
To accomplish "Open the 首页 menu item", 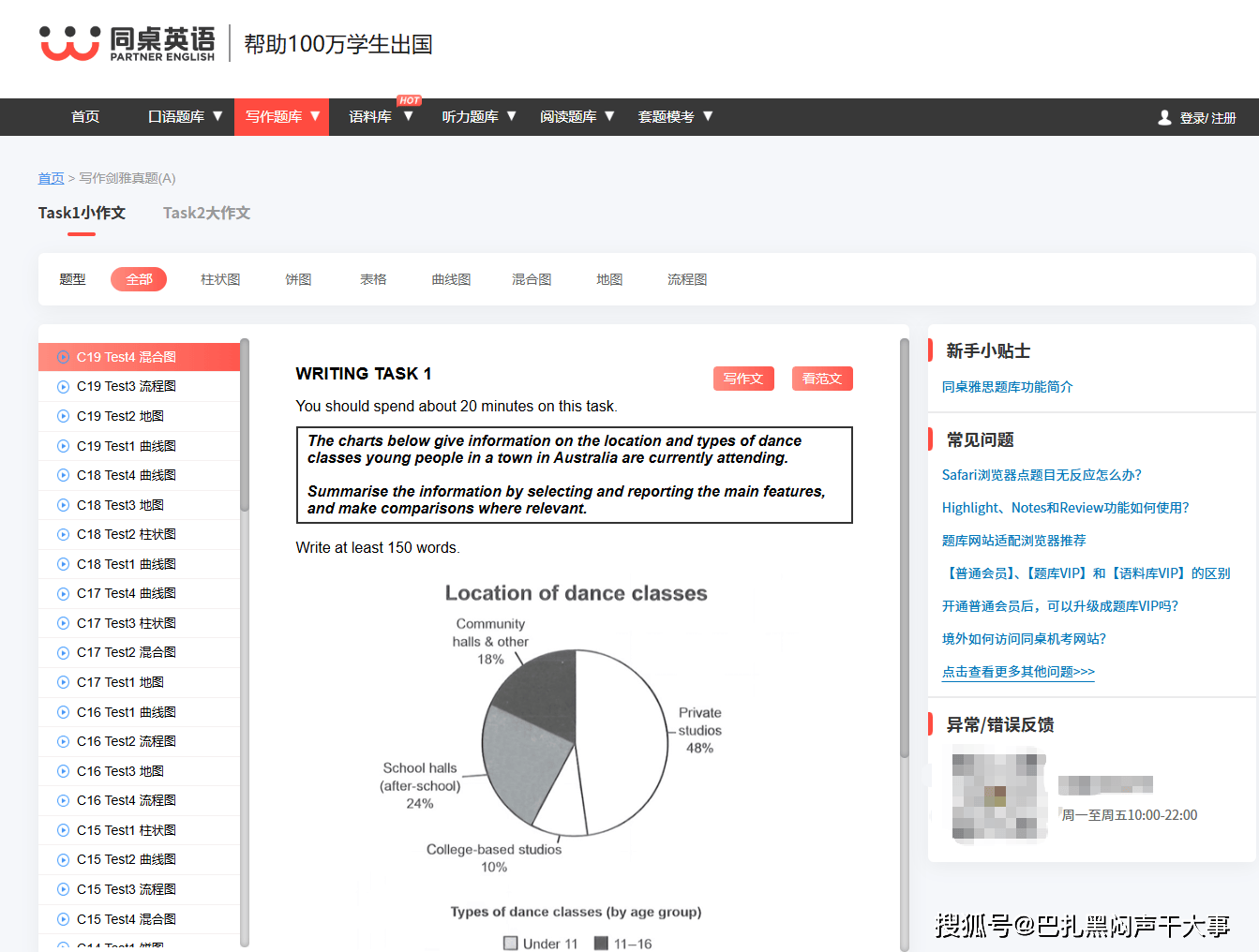I will click(84, 116).
